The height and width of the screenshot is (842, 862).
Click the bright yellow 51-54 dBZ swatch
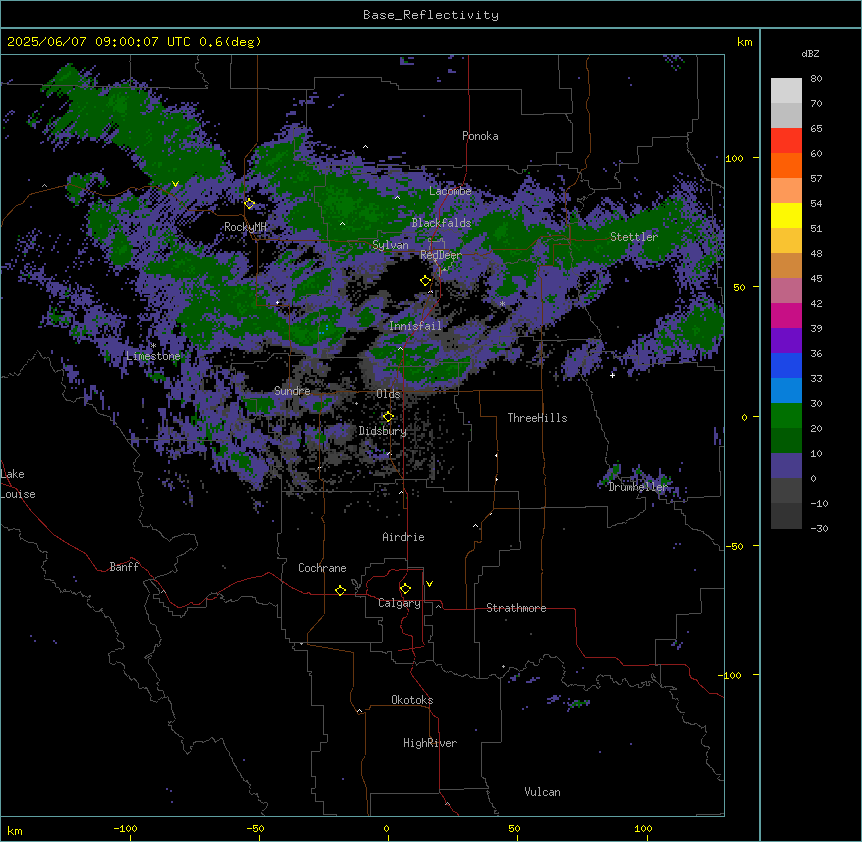click(786, 215)
